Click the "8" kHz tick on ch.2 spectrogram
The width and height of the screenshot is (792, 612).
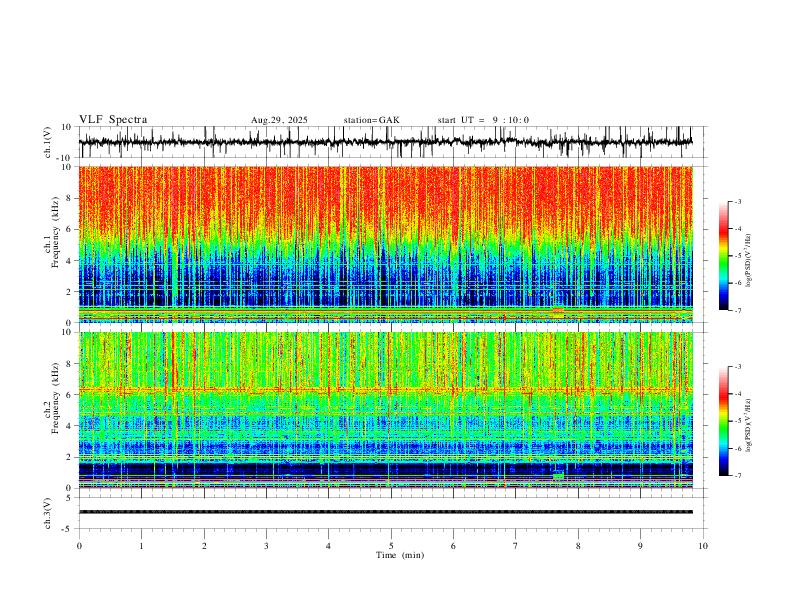tap(70, 364)
